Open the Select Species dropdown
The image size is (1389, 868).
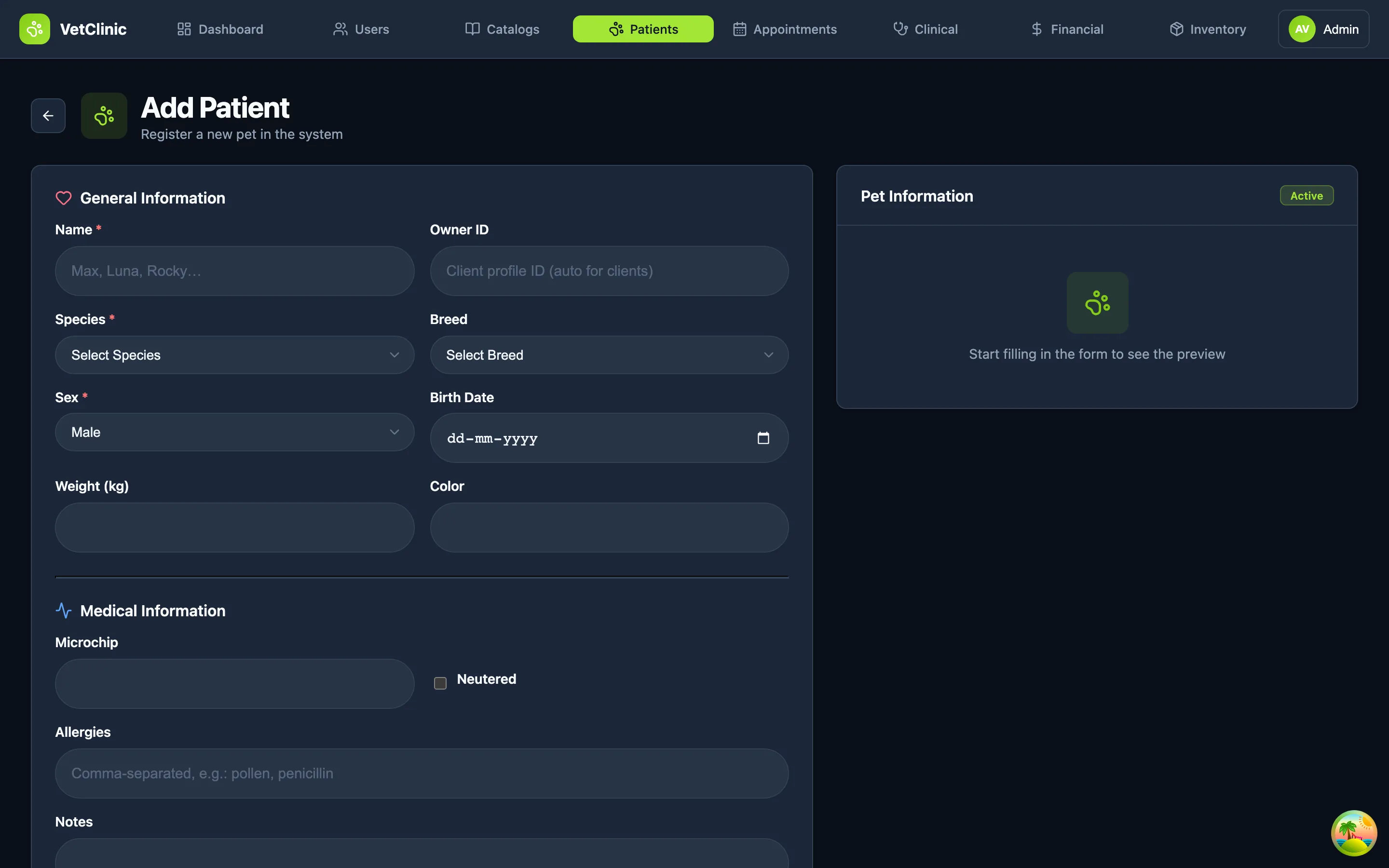(234, 355)
